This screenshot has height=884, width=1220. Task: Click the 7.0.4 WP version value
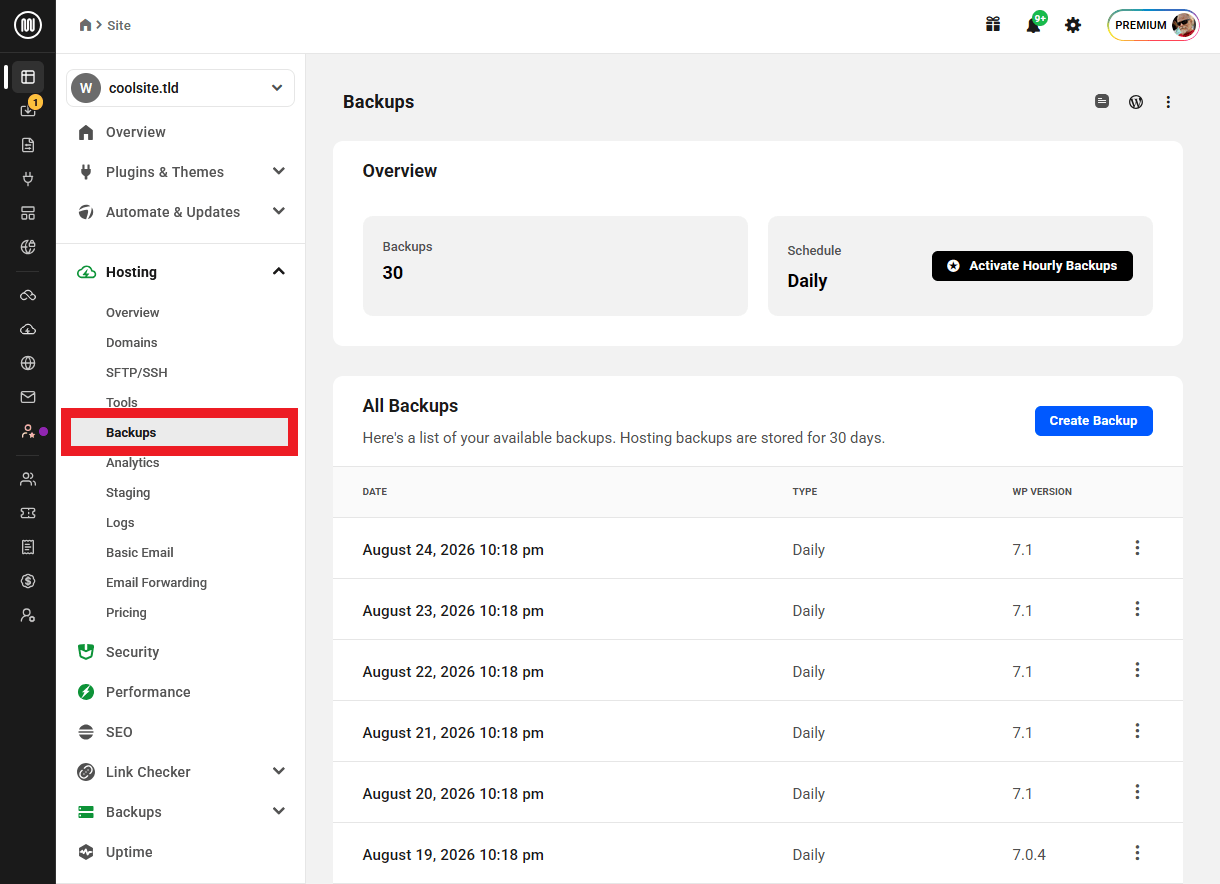click(x=1029, y=855)
